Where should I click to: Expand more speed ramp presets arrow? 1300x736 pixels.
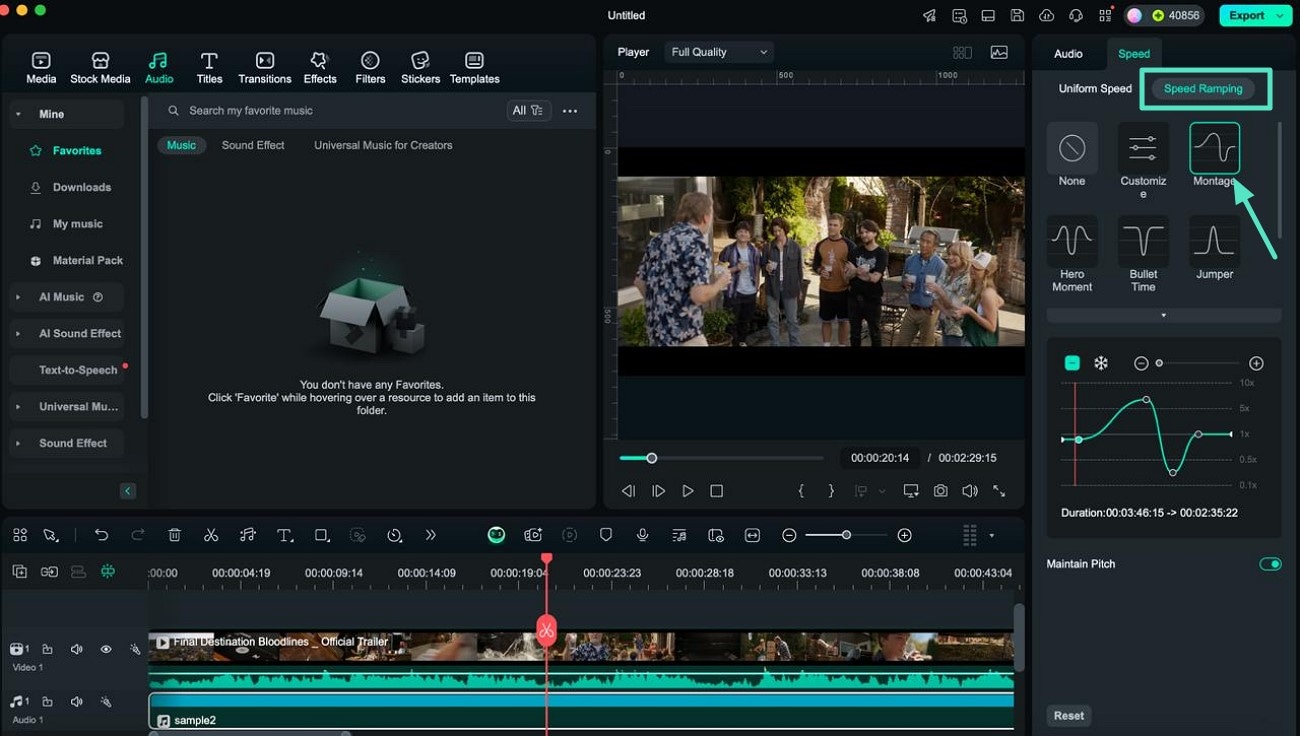click(1163, 315)
